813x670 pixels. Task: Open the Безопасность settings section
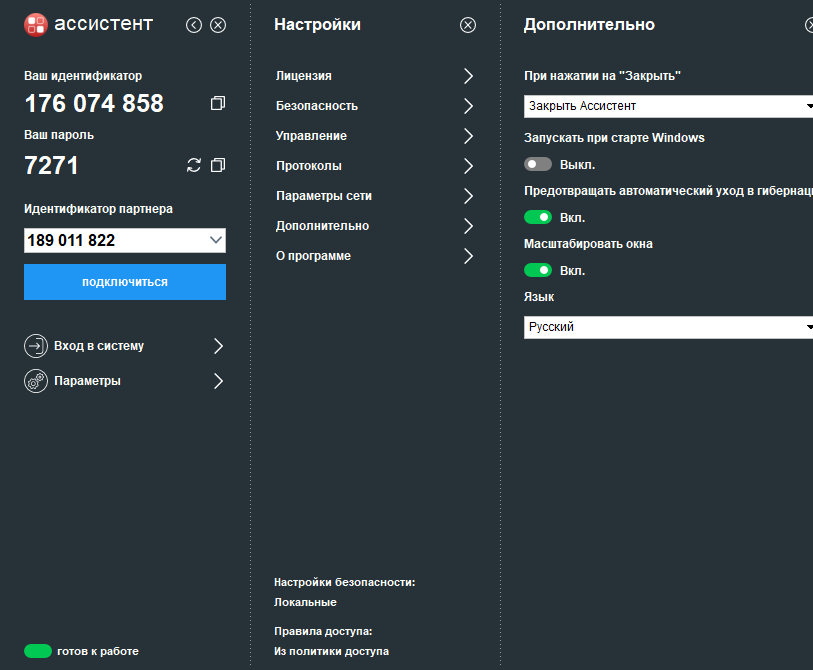coord(370,105)
